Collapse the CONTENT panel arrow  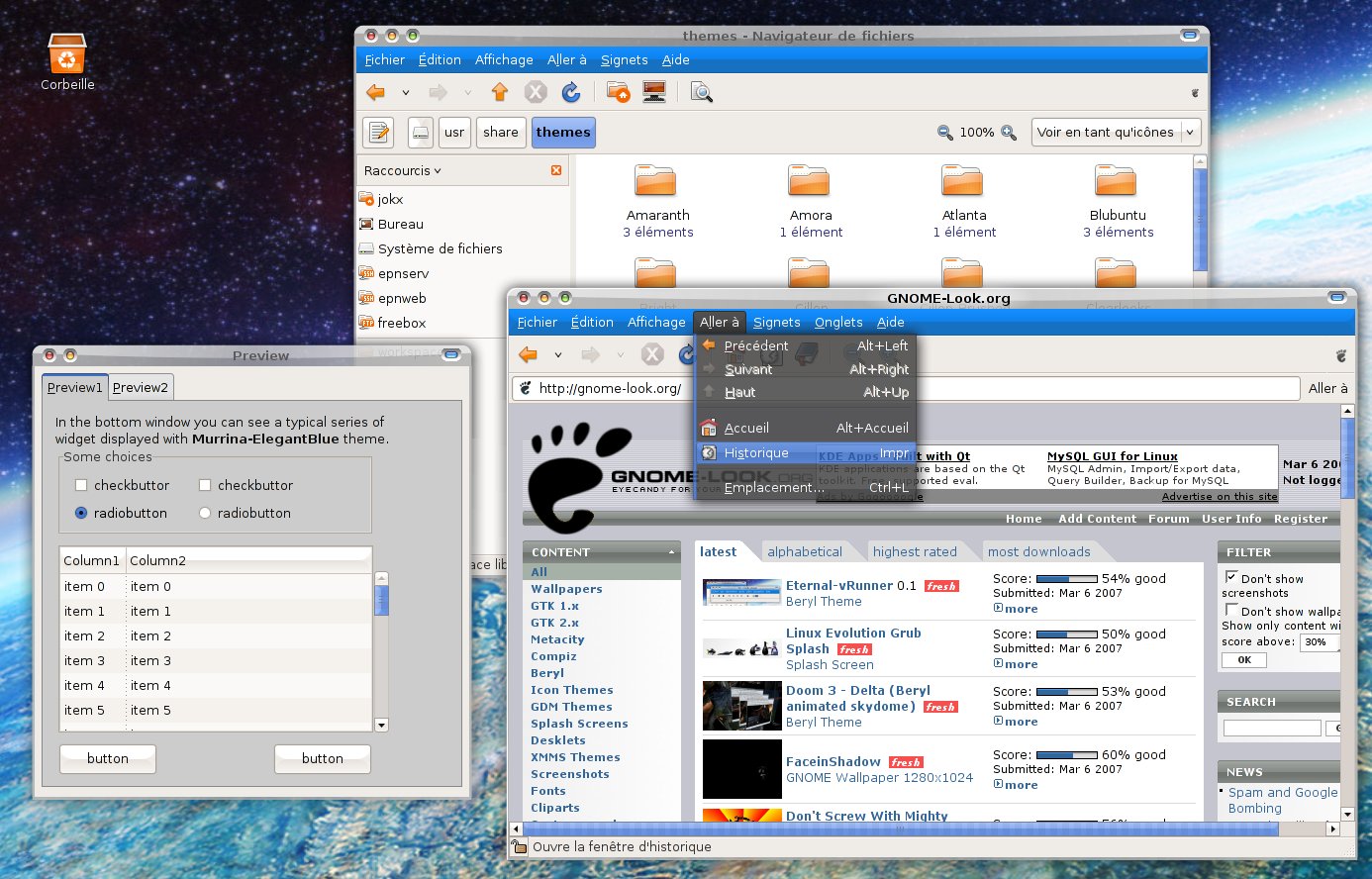click(x=671, y=552)
